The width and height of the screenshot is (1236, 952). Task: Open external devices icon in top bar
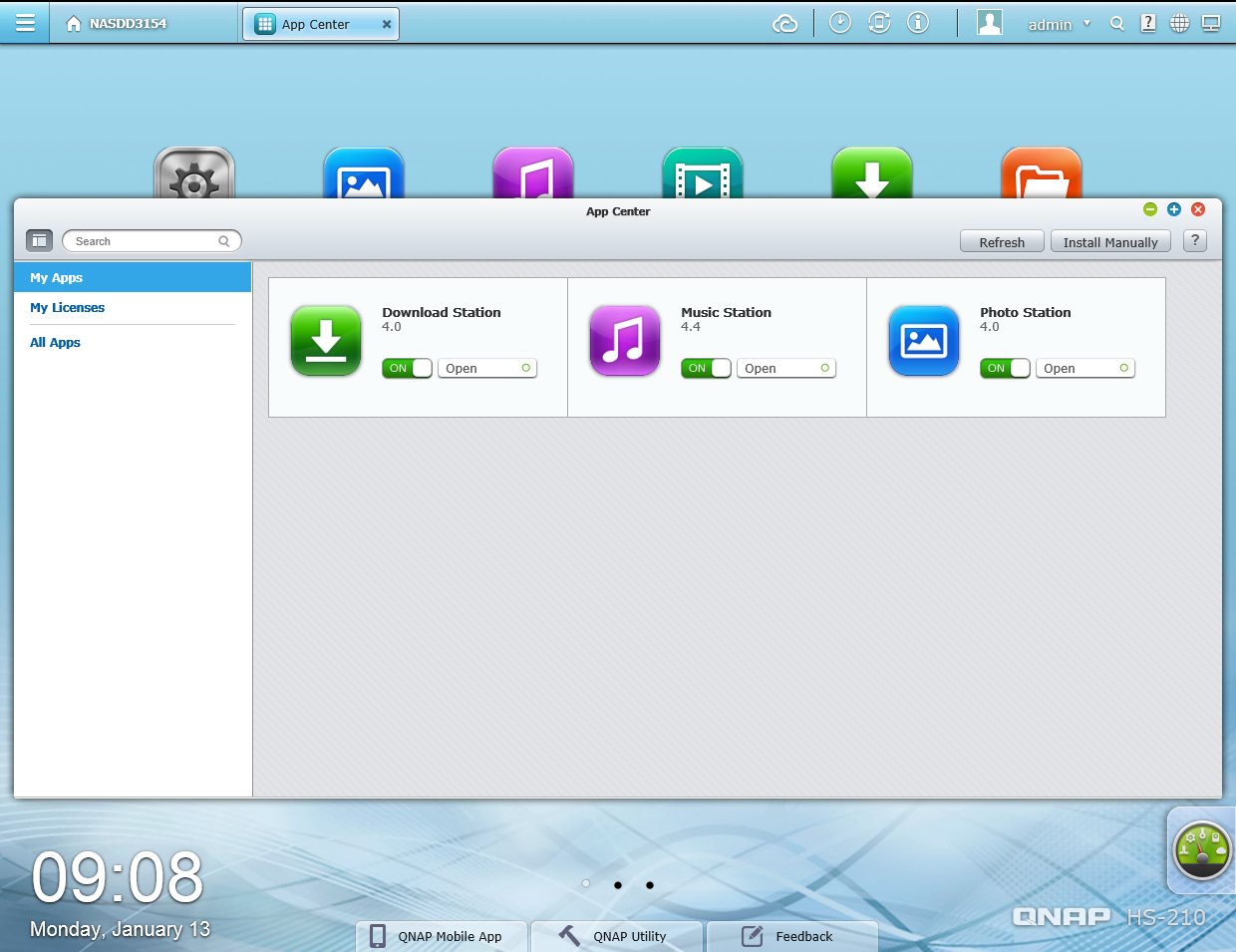click(x=879, y=23)
